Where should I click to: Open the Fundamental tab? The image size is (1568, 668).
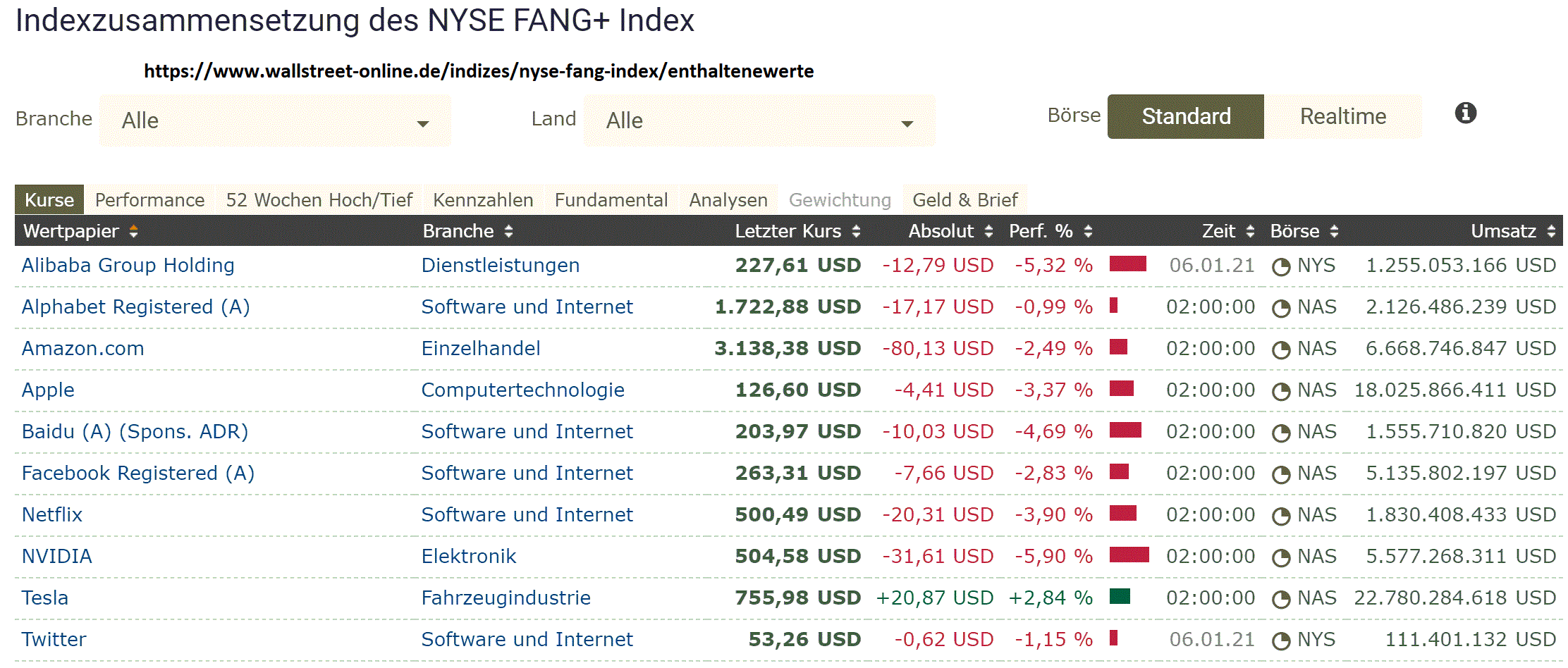(611, 199)
